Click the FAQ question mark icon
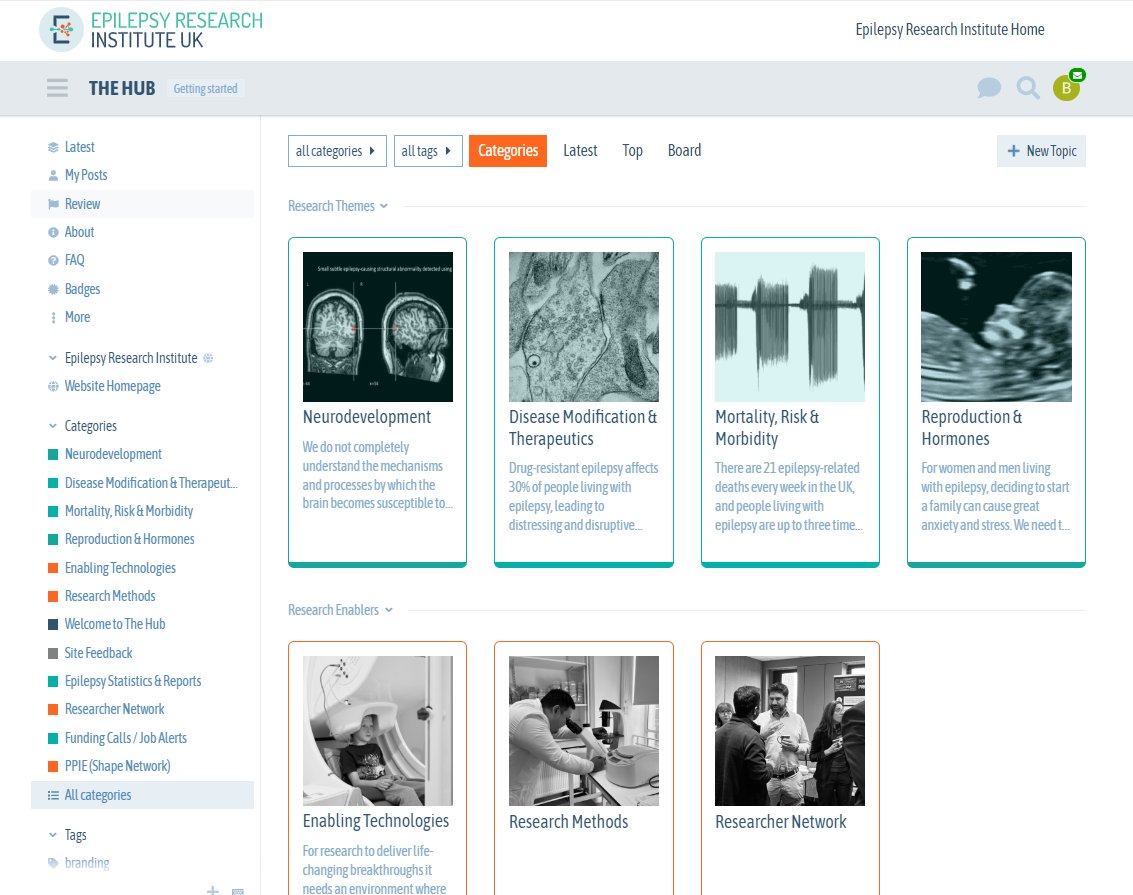The width and height of the screenshot is (1133, 895). click(x=53, y=261)
